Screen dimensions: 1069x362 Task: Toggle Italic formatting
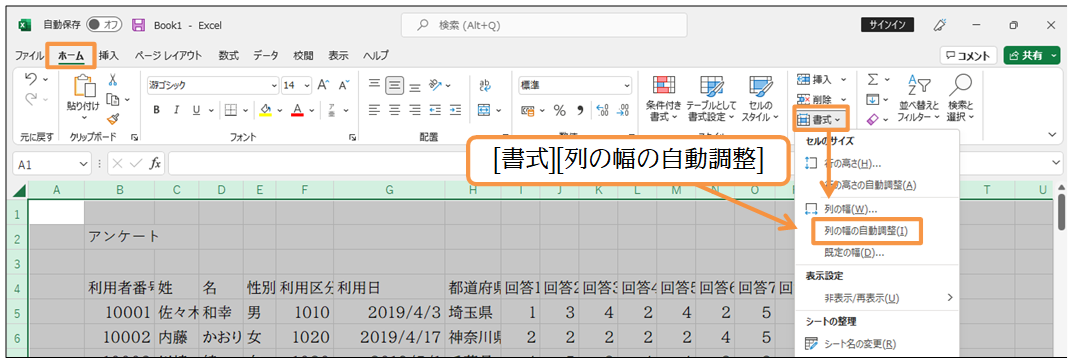click(176, 110)
